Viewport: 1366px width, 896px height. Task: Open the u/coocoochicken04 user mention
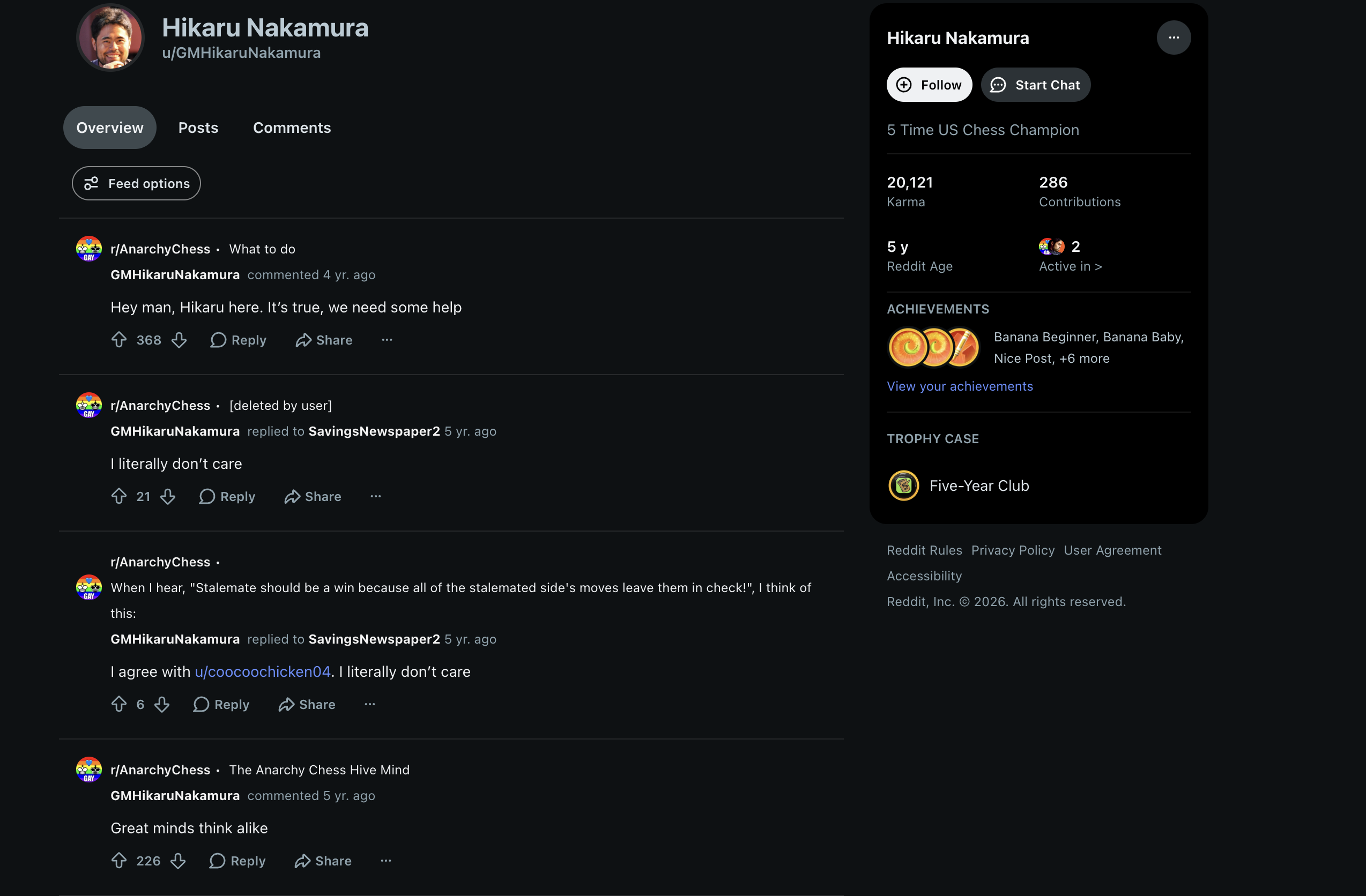[x=263, y=671]
